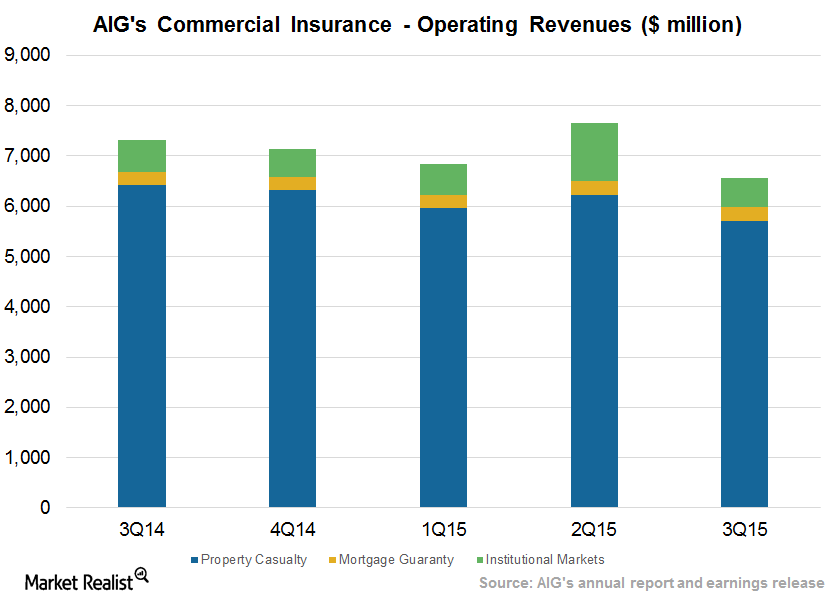The width and height of the screenshot is (840, 601).
Task: Select the green Institutional Markets segment for 3Q15
Action: click(x=745, y=193)
